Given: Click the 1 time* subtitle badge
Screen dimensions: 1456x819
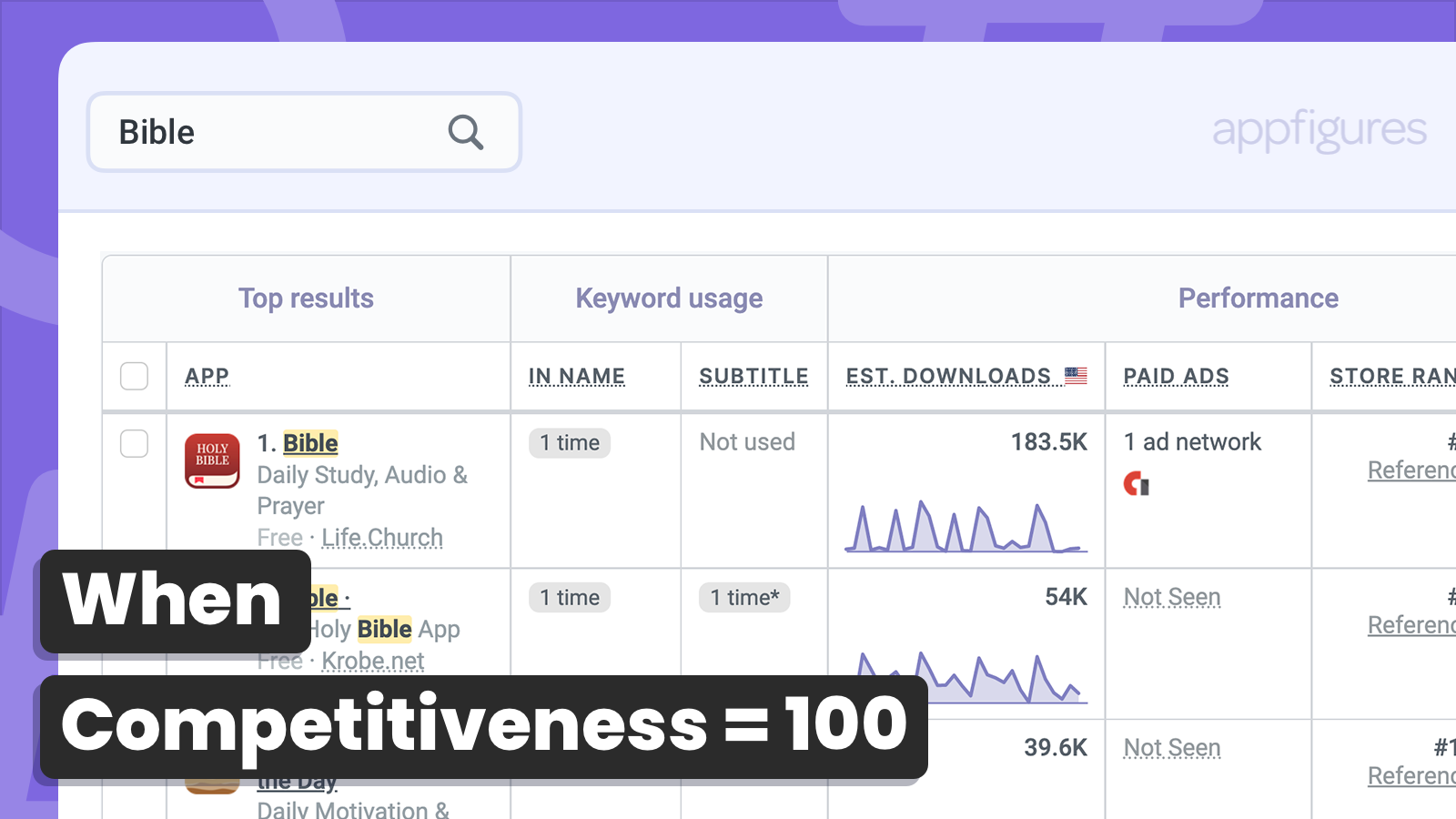Looking at the screenshot, I should tap(744, 598).
